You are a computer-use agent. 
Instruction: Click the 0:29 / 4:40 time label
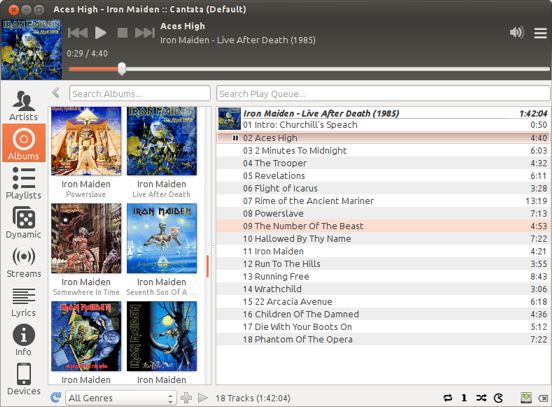coord(87,54)
